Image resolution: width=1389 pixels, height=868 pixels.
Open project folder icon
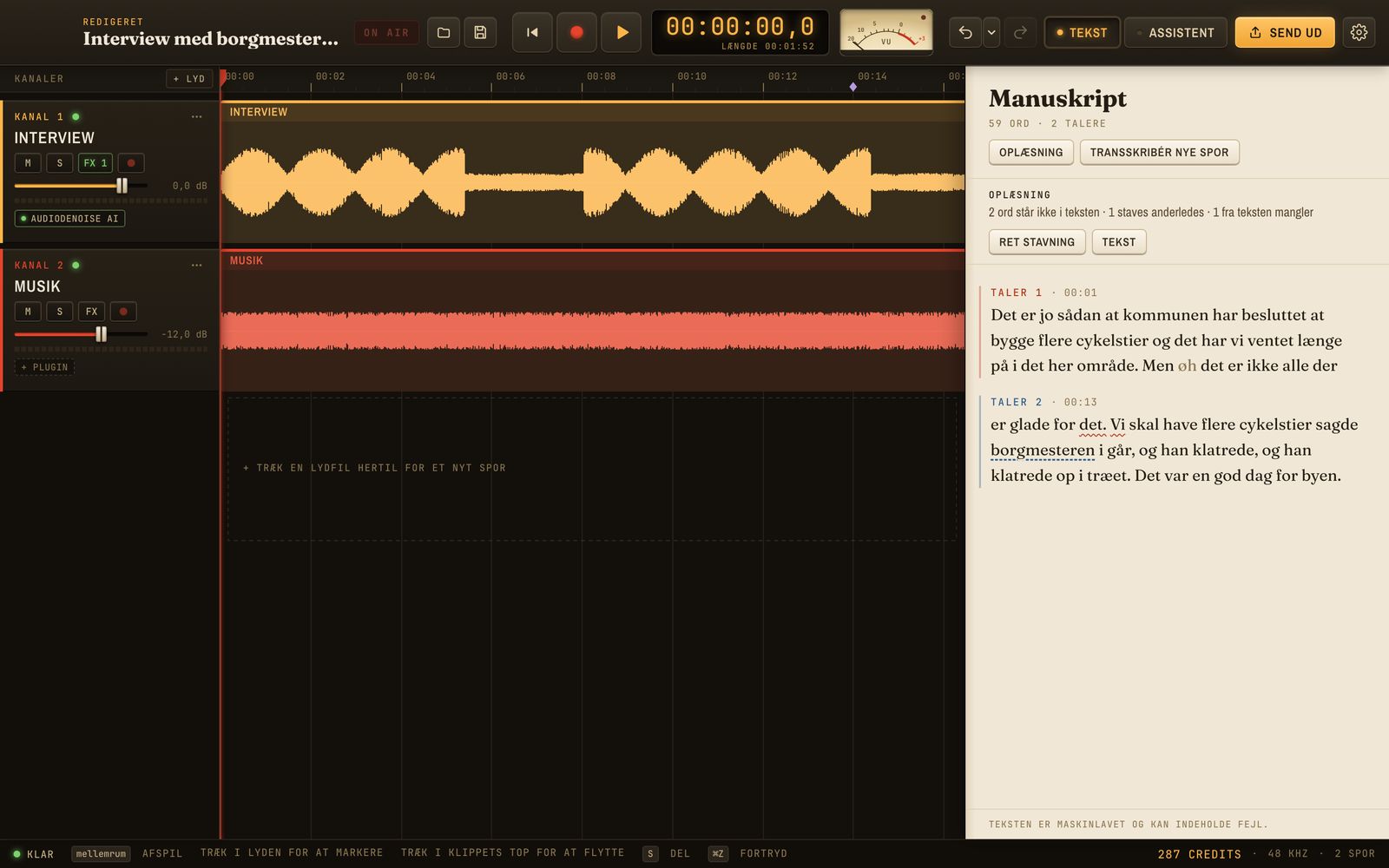pyautogui.click(x=443, y=33)
